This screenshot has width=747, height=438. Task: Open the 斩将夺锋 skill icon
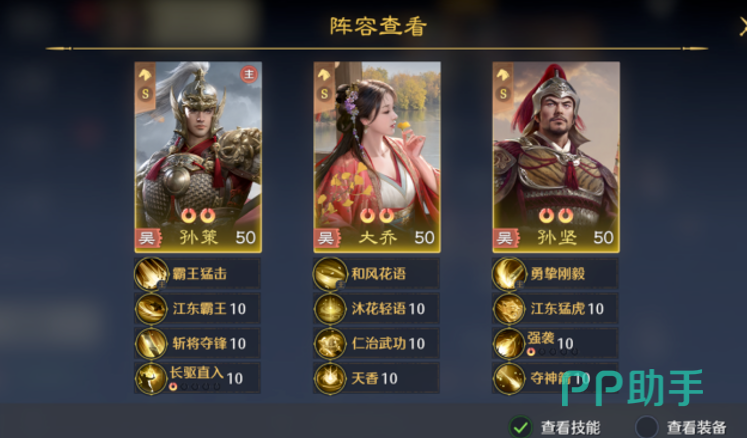tap(151, 344)
